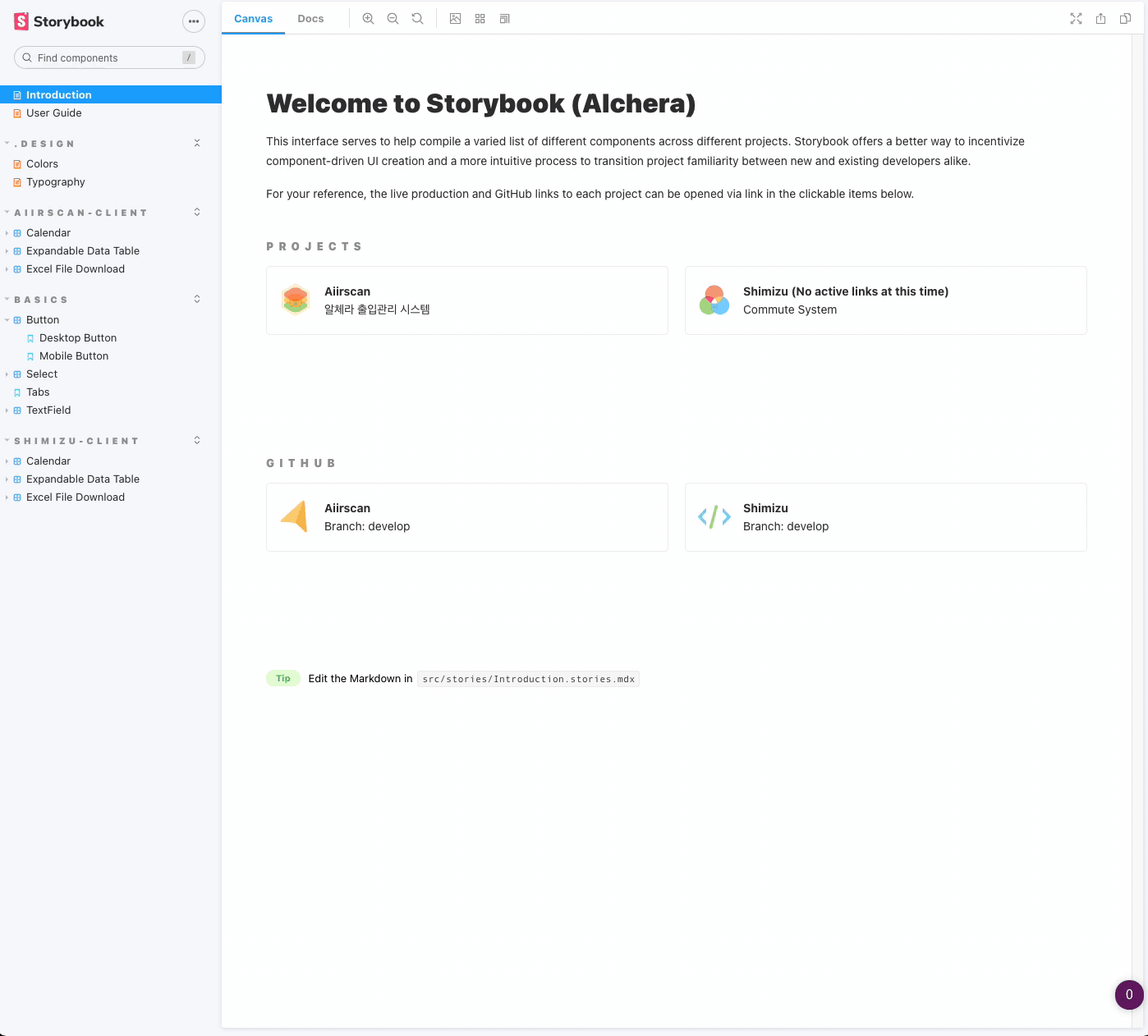
Task: Expand all in AIIRSCAN-CLIENT section icon
Action: tap(197, 212)
